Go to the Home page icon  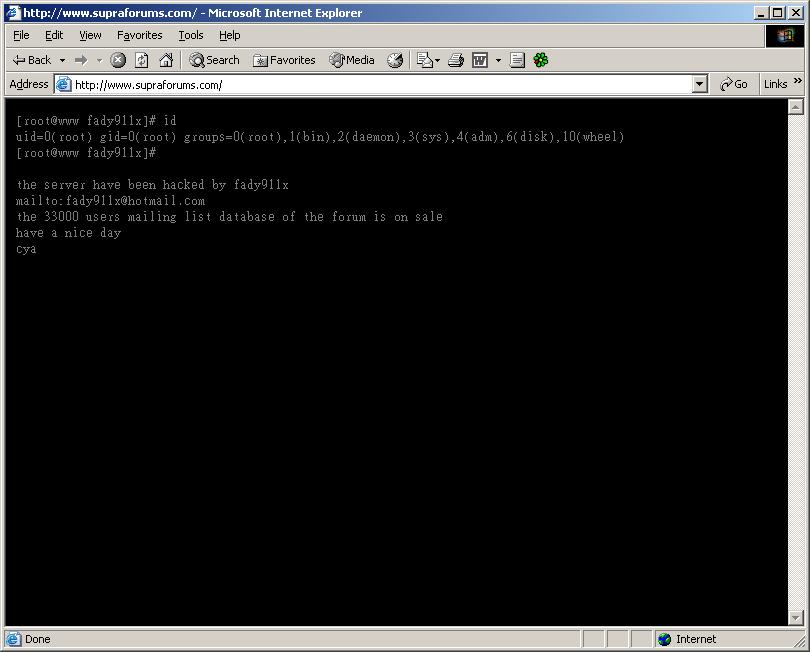coord(166,60)
